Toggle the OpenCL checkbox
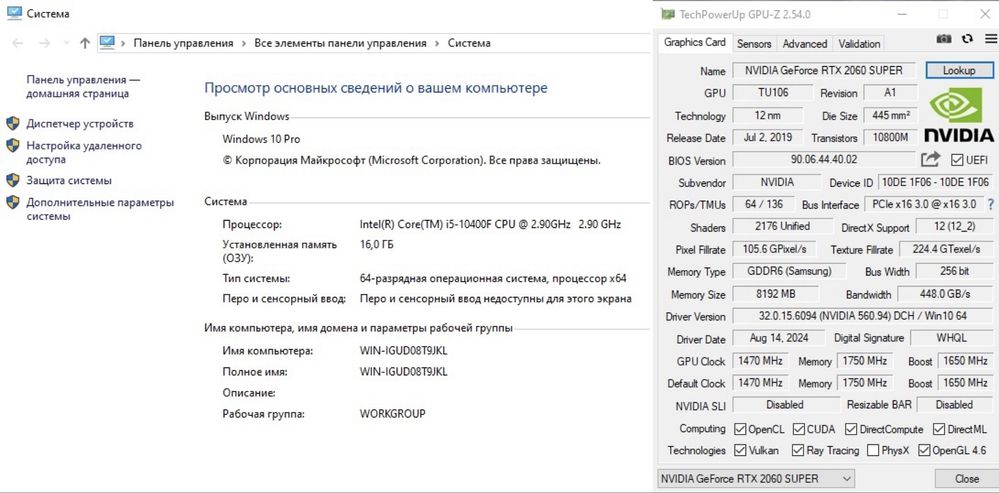Image resolution: width=999 pixels, height=493 pixels. pyautogui.click(x=740, y=429)
